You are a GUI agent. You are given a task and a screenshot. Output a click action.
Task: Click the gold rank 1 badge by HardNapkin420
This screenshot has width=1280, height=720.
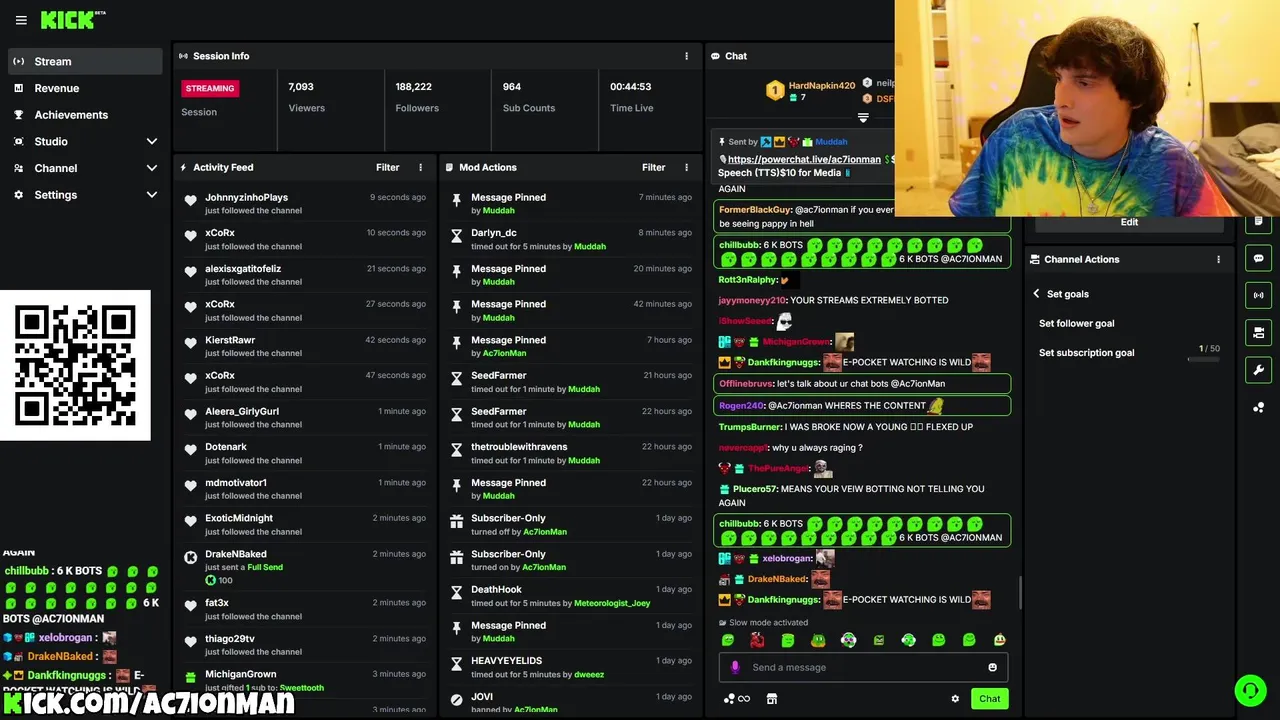tap(774, 91)
